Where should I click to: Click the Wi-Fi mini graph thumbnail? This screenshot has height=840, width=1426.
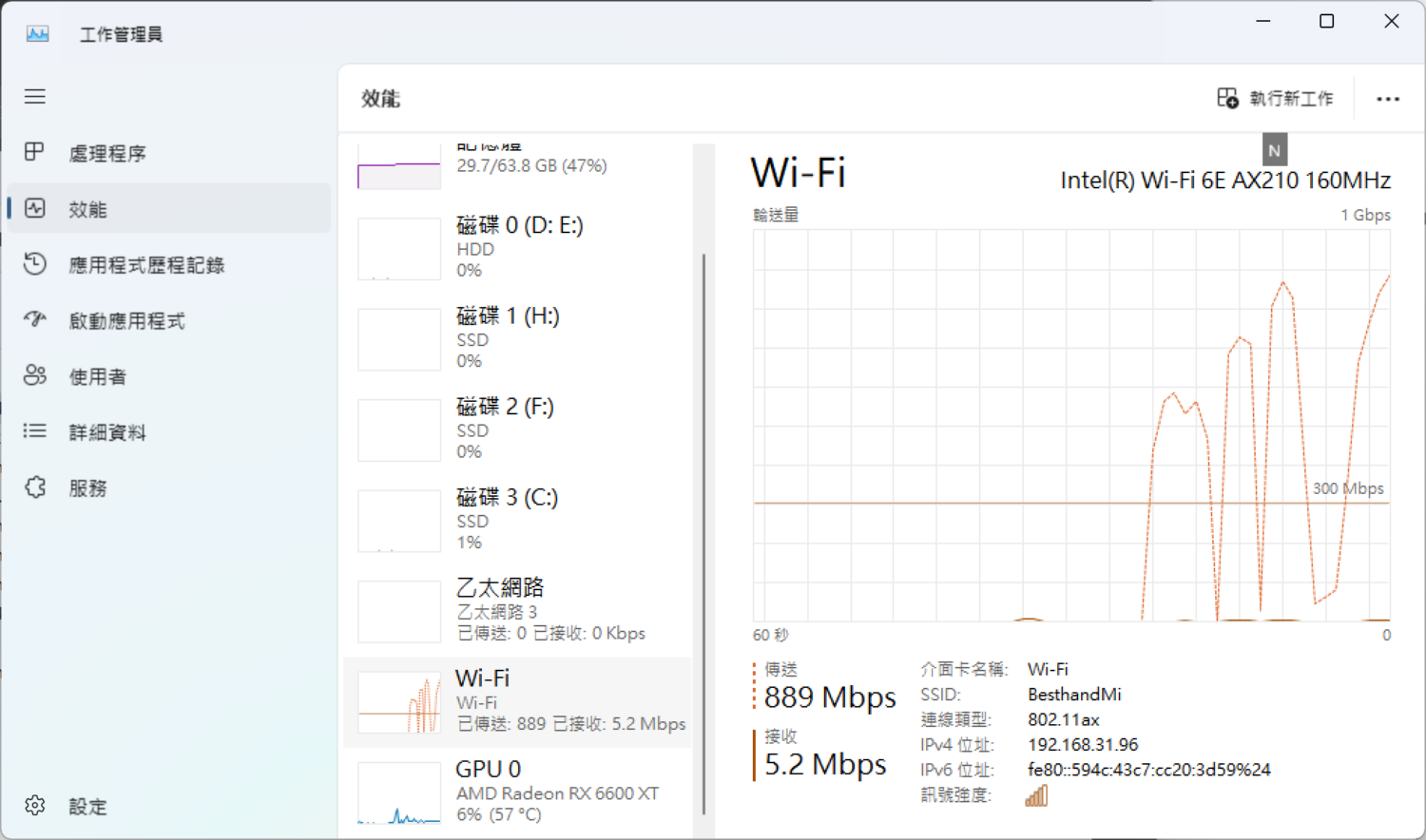click(399, 702)
